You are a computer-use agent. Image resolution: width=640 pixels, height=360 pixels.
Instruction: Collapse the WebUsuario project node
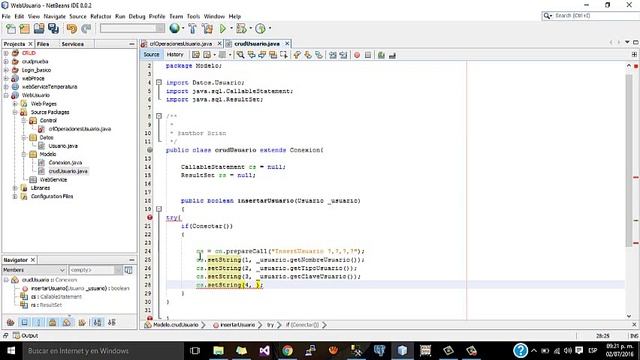6,95
